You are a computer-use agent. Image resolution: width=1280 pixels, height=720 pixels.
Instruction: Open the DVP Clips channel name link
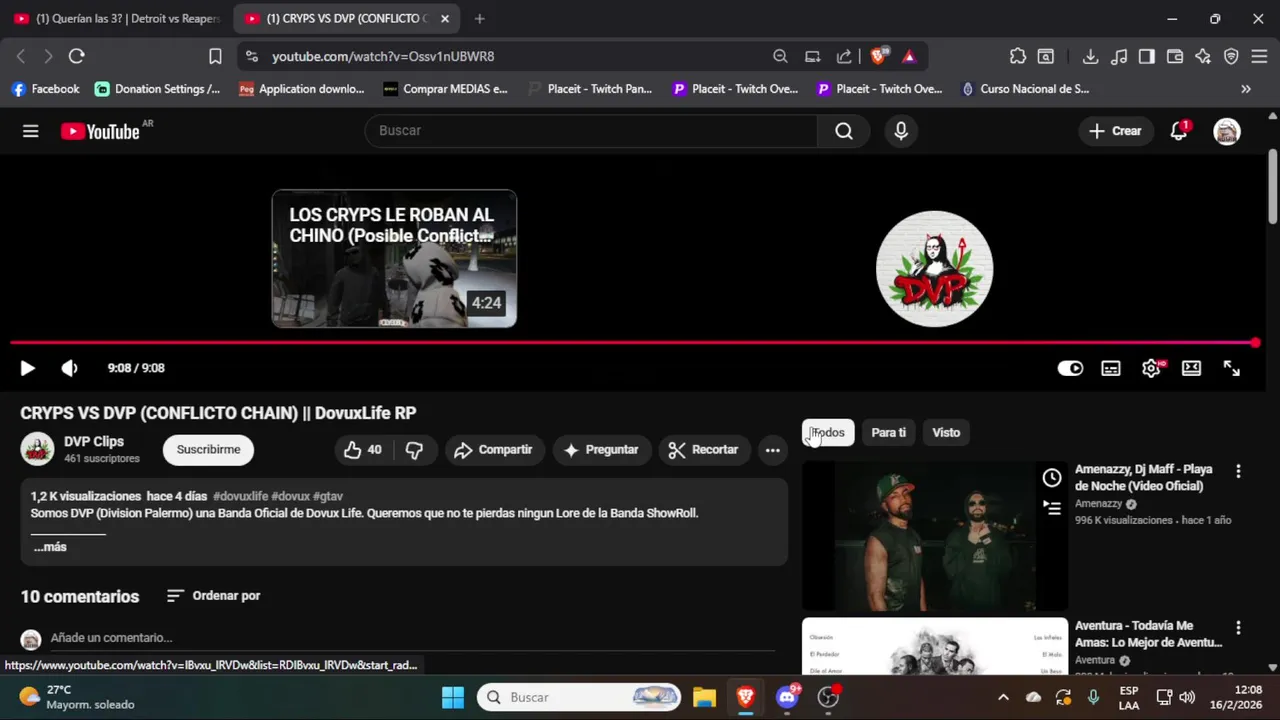tap(94, 441)
